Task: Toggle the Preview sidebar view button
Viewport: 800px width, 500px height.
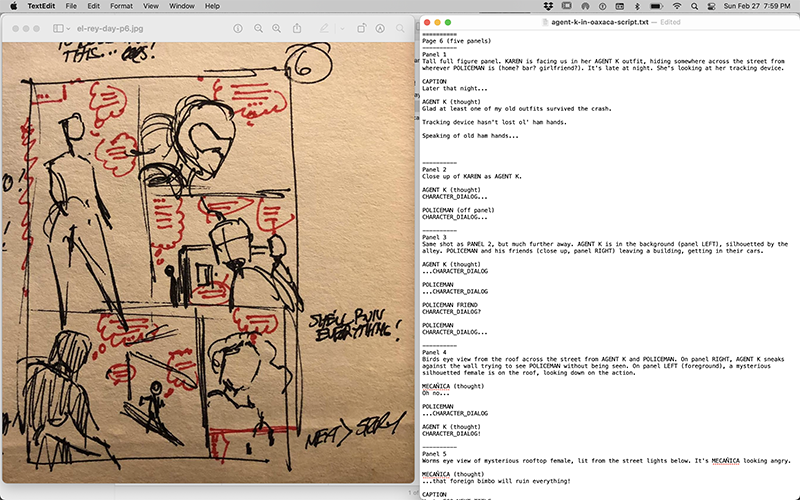Action: click(x=58, y=29)
